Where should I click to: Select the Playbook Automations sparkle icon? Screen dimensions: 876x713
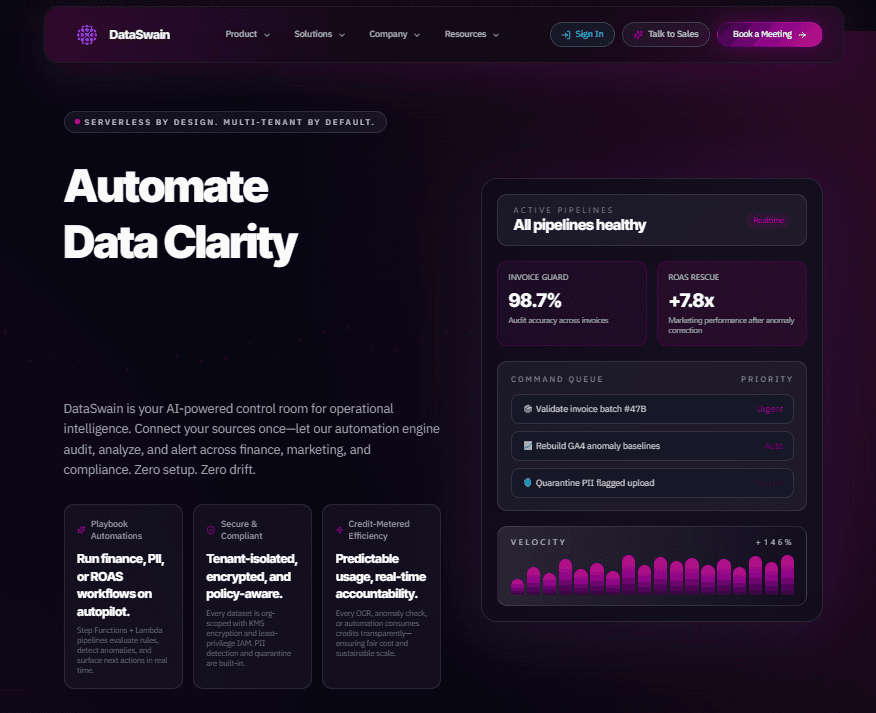(x=82, y=528)
